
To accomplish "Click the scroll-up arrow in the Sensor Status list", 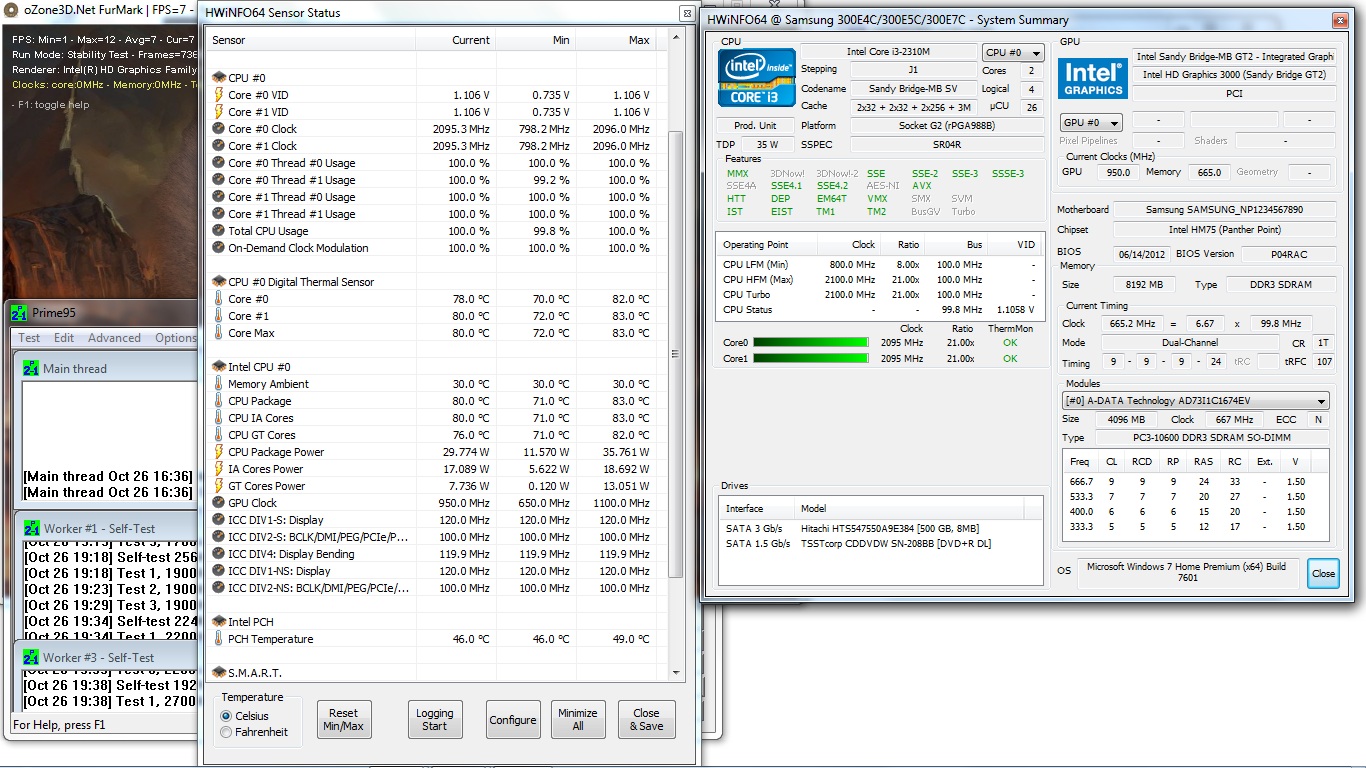I will [675, 40].
